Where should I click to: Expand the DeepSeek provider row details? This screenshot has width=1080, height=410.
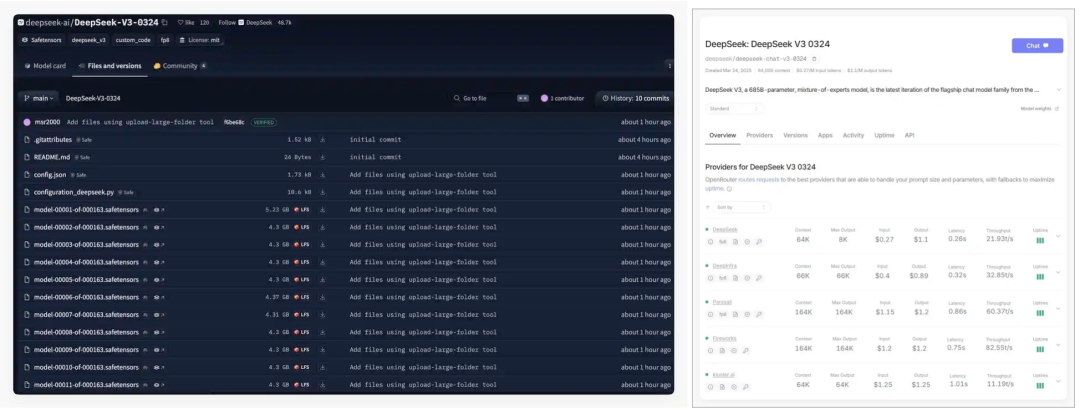point(1058,236)
